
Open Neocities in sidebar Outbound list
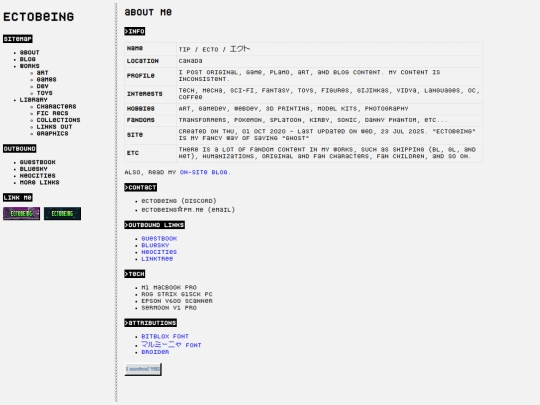point(38,175)
